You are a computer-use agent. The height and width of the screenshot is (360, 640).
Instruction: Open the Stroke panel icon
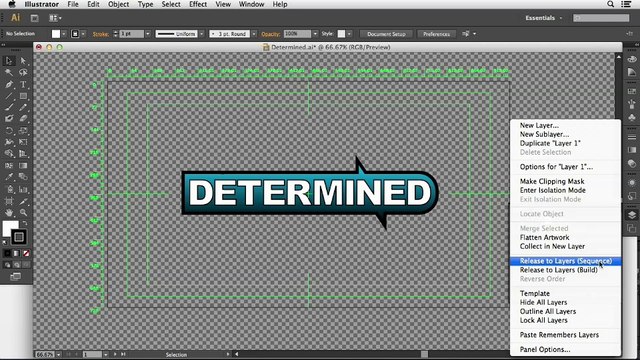[x=632, y=137]
